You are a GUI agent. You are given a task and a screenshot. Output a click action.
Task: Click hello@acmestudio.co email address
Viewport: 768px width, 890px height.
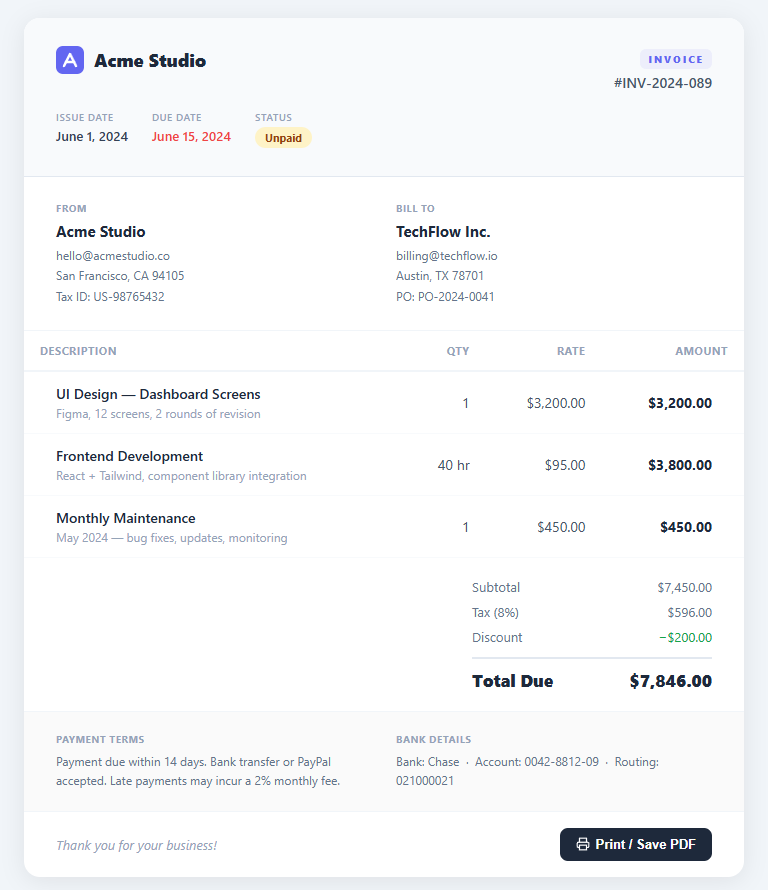tap(113, 256)
